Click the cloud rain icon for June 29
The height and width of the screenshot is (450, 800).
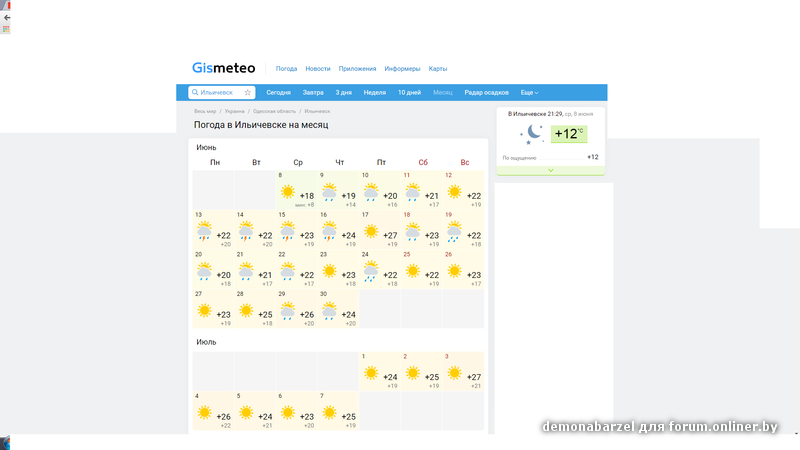pos(288,311)
